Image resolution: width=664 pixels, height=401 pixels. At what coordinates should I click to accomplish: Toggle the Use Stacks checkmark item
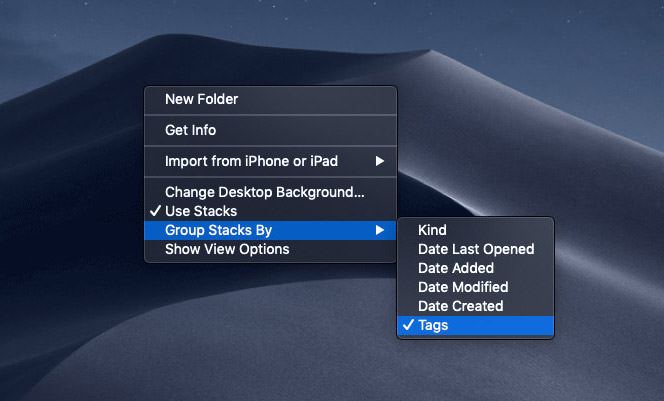pyautogui.click(x=270, y=211)
